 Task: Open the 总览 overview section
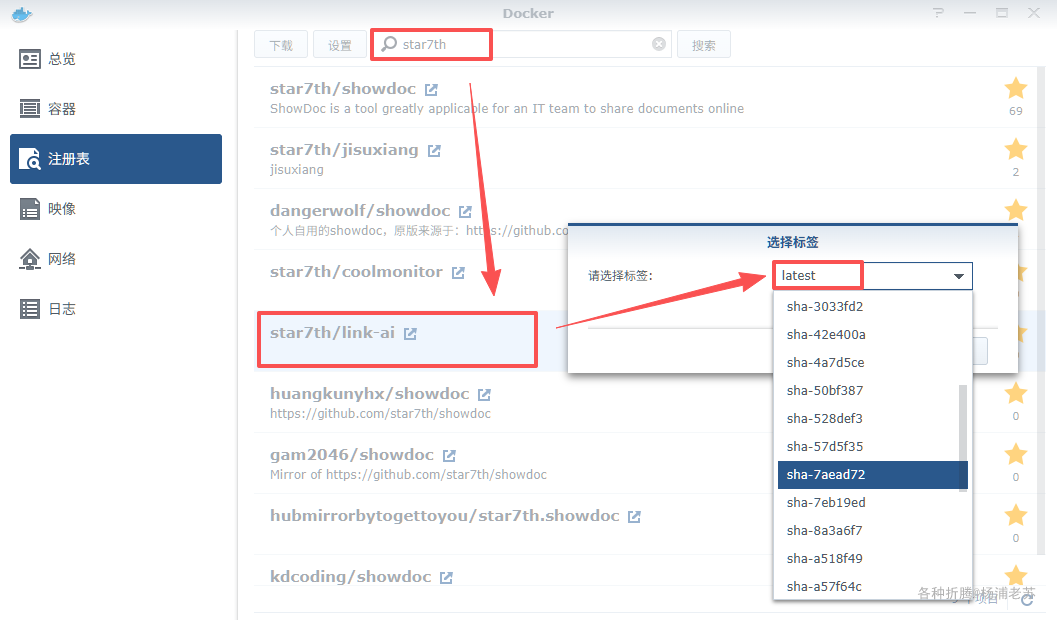[116, 59]
